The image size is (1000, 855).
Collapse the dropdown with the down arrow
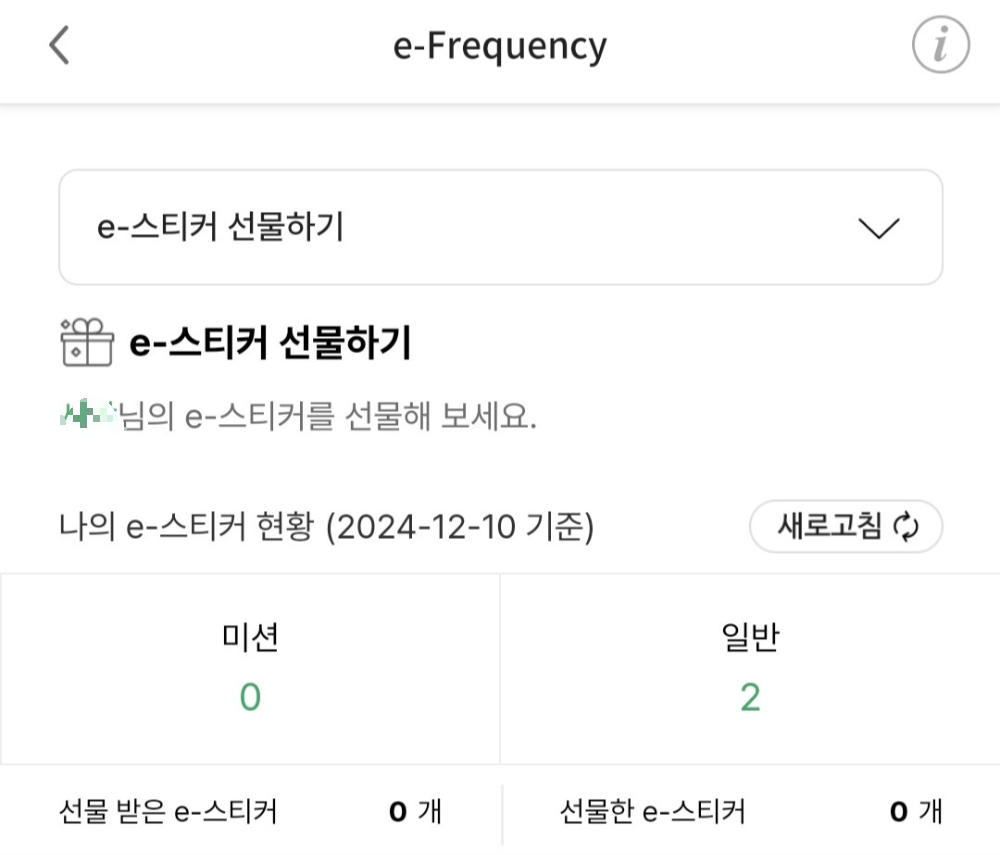pyautogui.click(x=879, y=228)
